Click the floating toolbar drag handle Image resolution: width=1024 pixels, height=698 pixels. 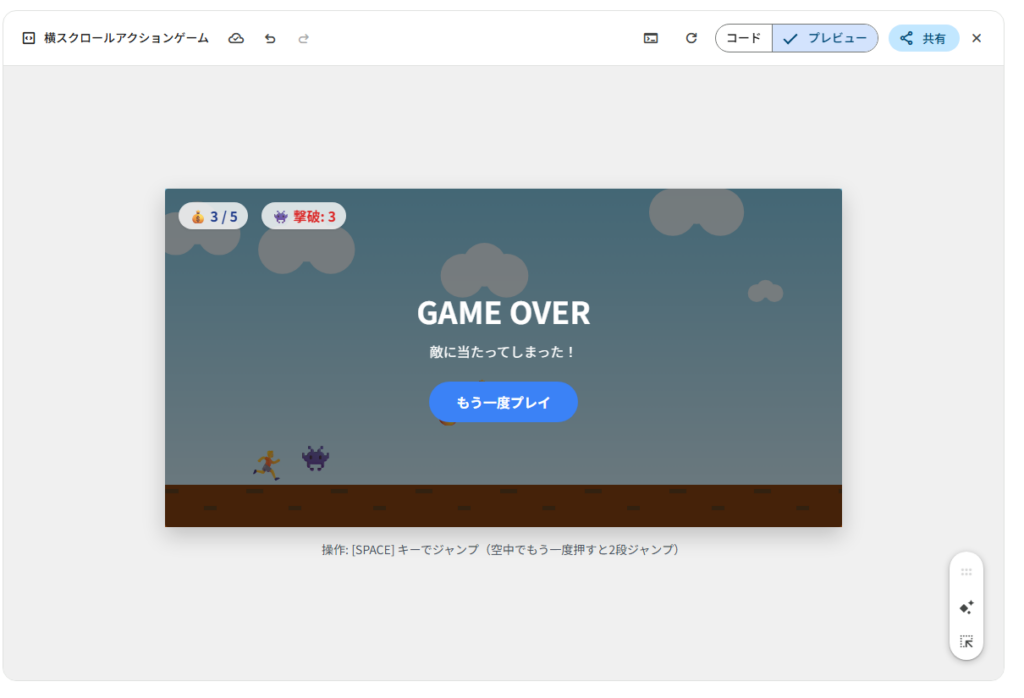tap(966, 572)
